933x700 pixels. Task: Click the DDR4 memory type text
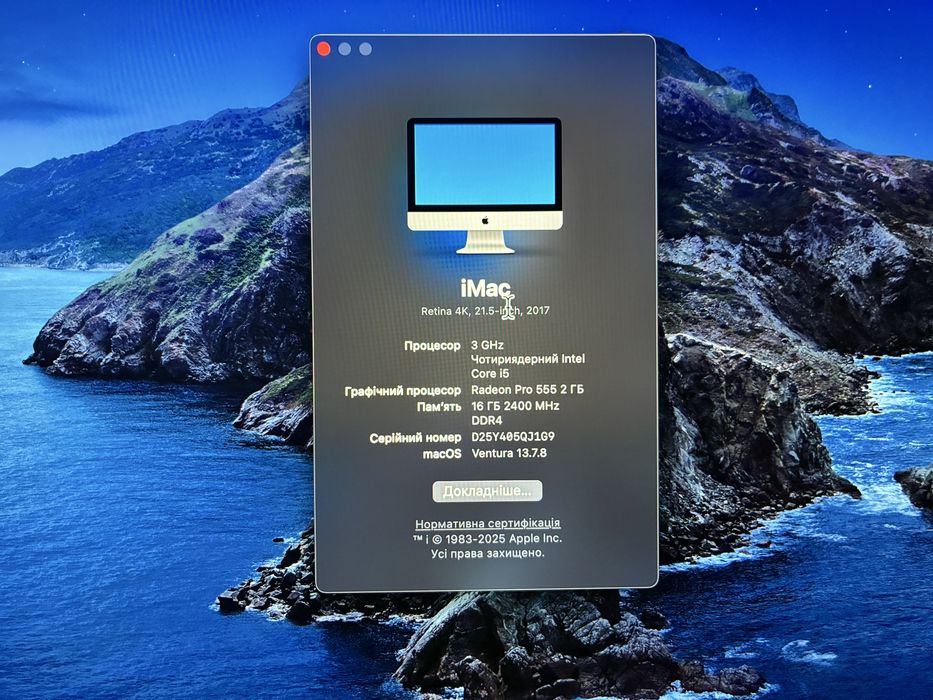pos(487,421)
